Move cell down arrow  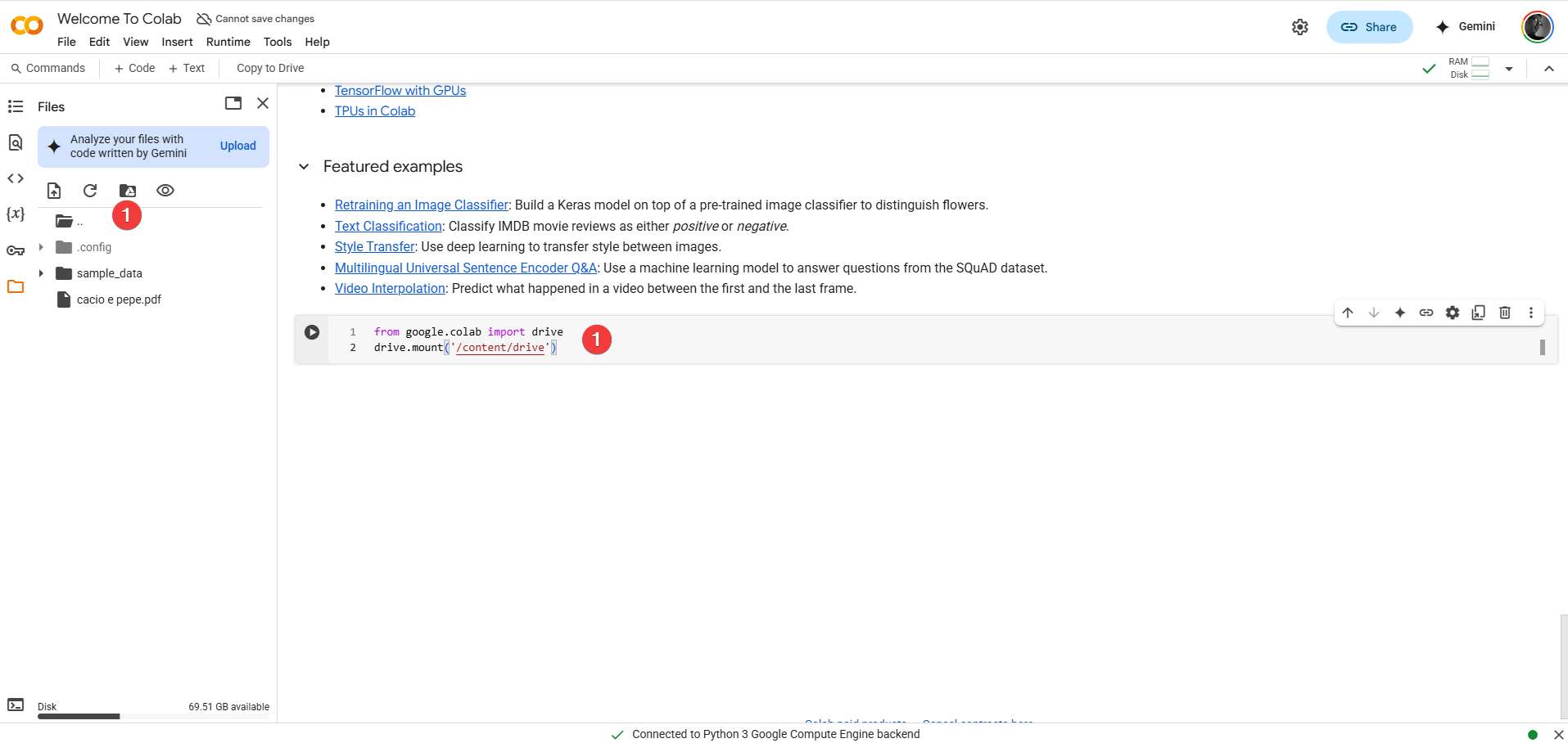1374,313
